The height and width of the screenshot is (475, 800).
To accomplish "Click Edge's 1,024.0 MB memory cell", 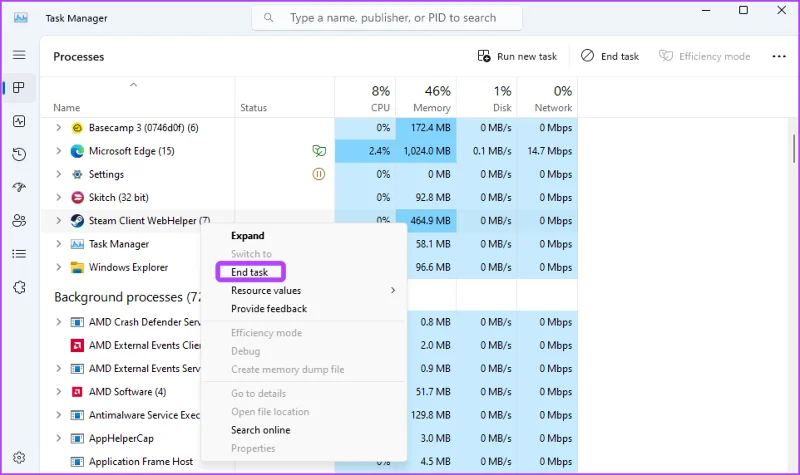I will 426,151.
